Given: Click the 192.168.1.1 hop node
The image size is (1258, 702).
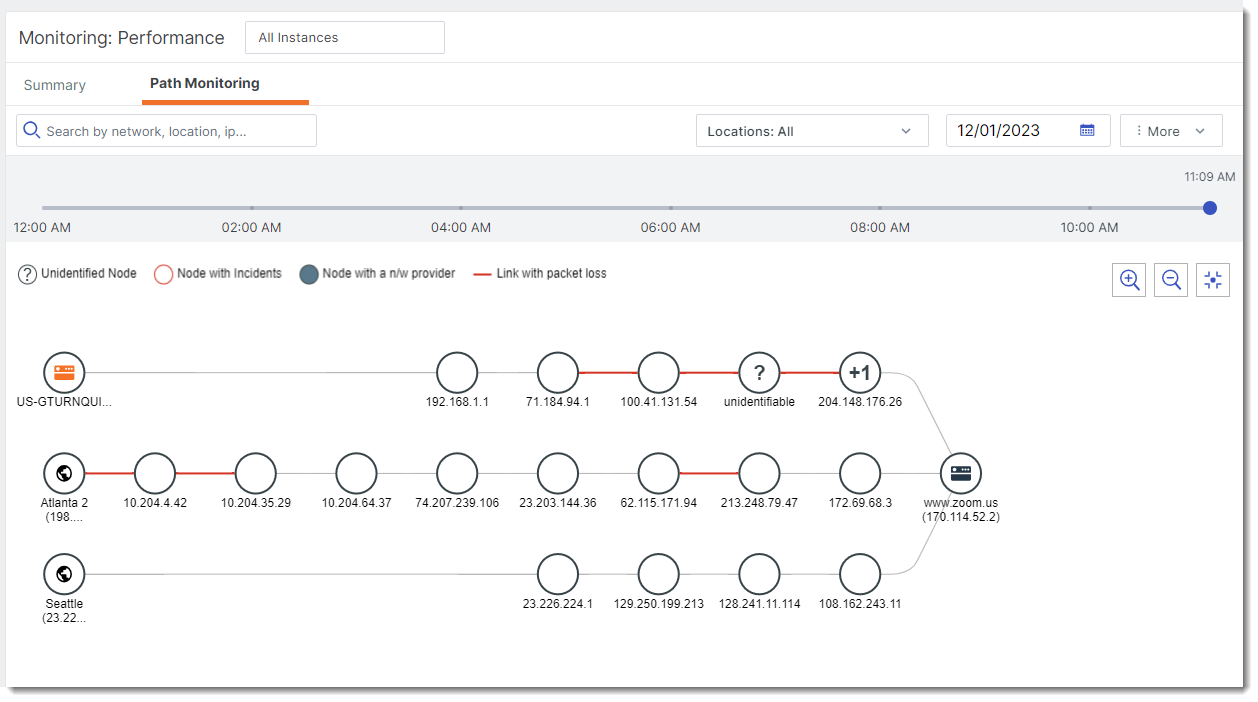Looking at the screenshot, I should click(457, 373).
